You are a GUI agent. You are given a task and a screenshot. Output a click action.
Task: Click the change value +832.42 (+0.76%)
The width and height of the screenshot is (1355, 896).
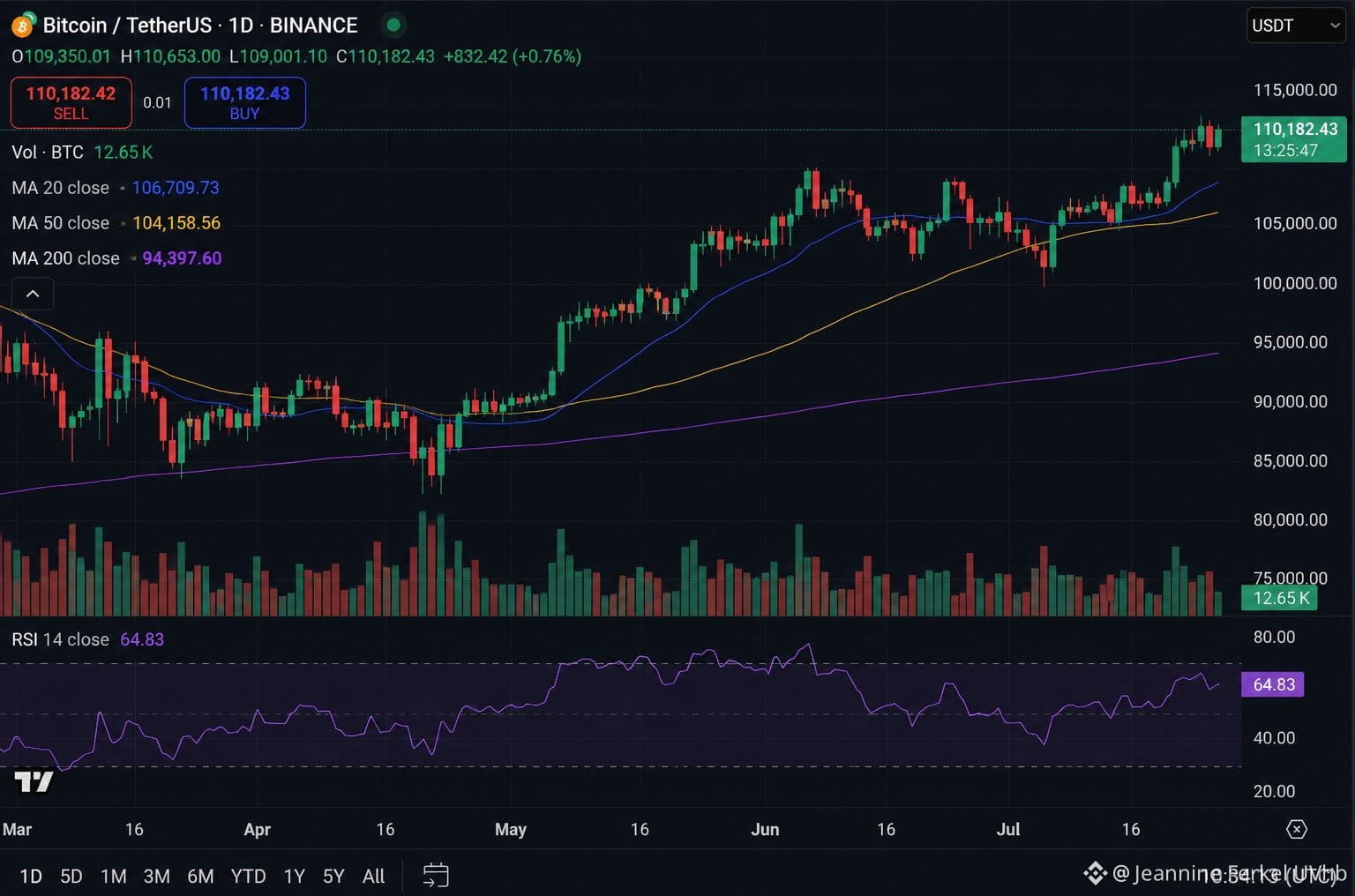(x=512, y=56)
